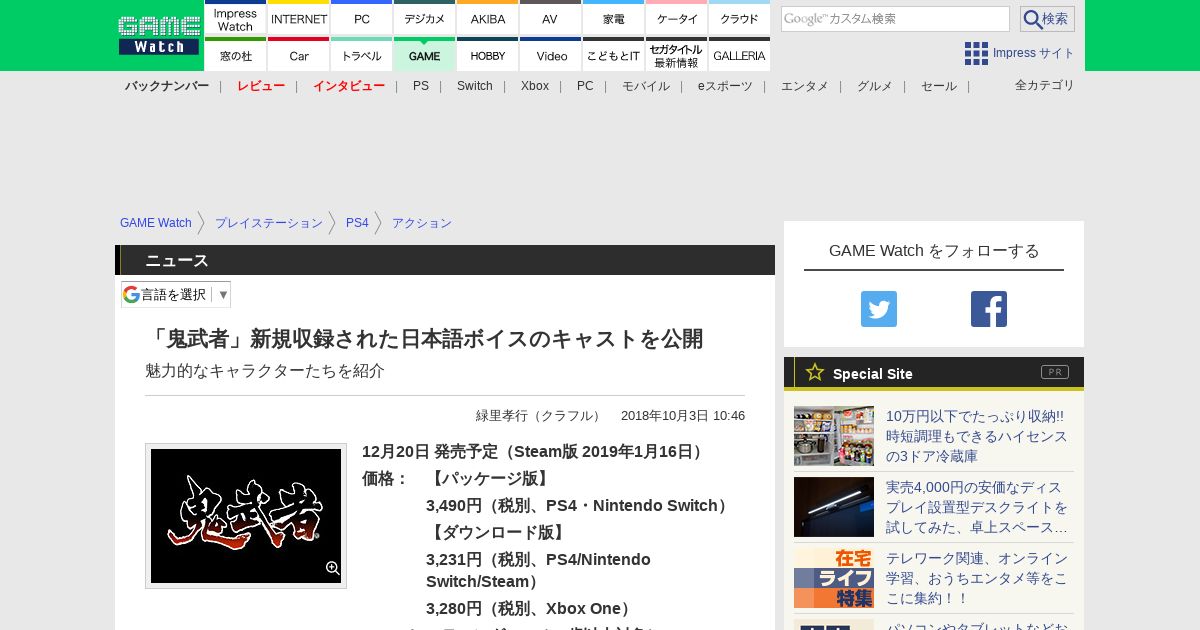This screenshot has height=630, width=1200.
Task: Open the 在宅ライフ特集 thumbnail
Action: coord(834,578)
